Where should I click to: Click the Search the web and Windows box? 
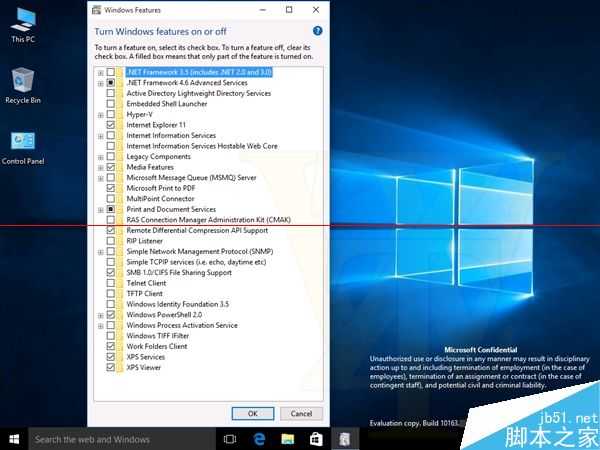pyautogui.click(x=122, y=439)
